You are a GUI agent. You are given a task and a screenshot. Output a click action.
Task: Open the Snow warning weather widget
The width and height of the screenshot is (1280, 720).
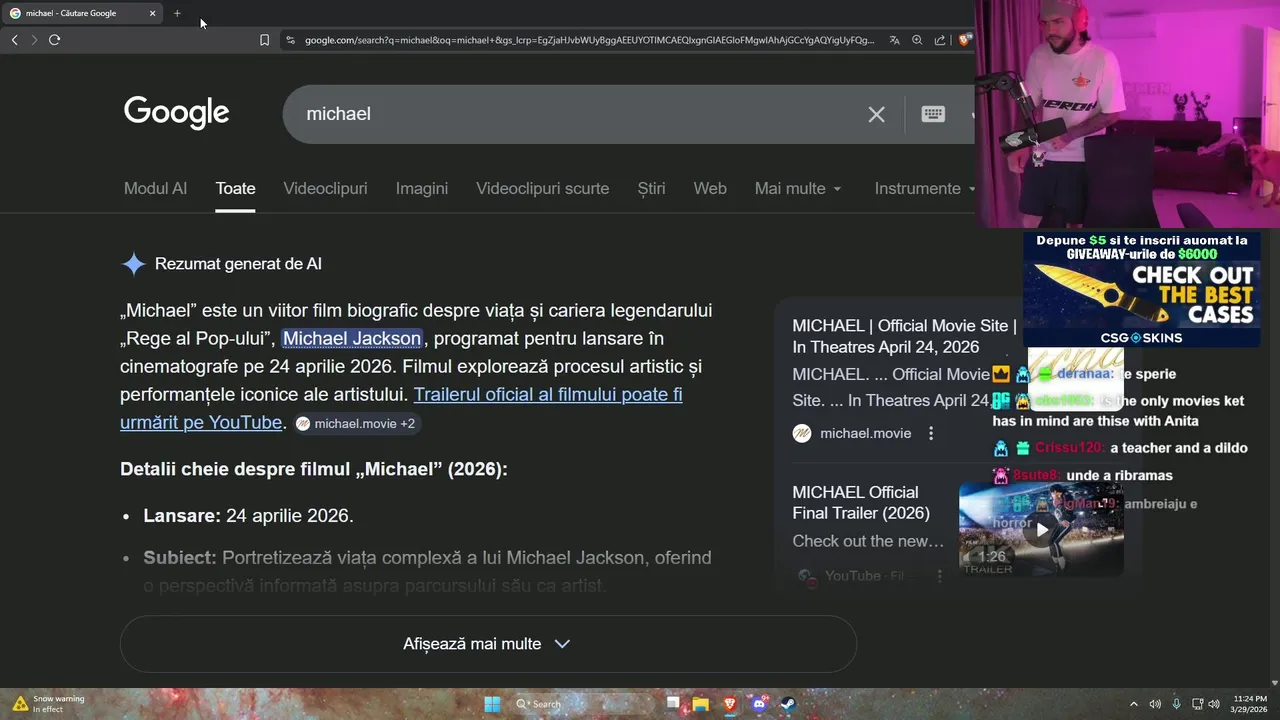48,704
